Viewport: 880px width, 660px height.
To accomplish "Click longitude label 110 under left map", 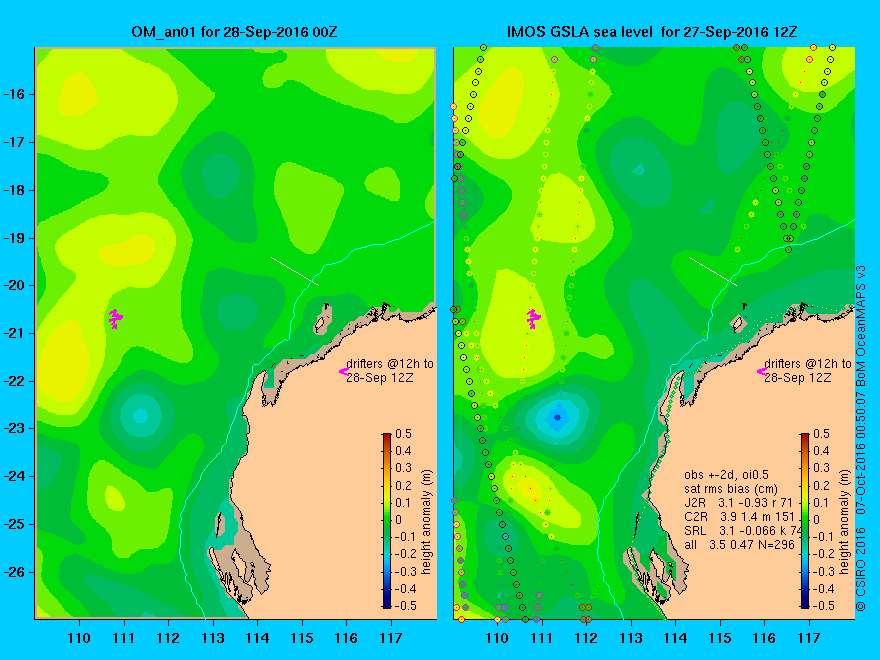I will pos(79,638).
